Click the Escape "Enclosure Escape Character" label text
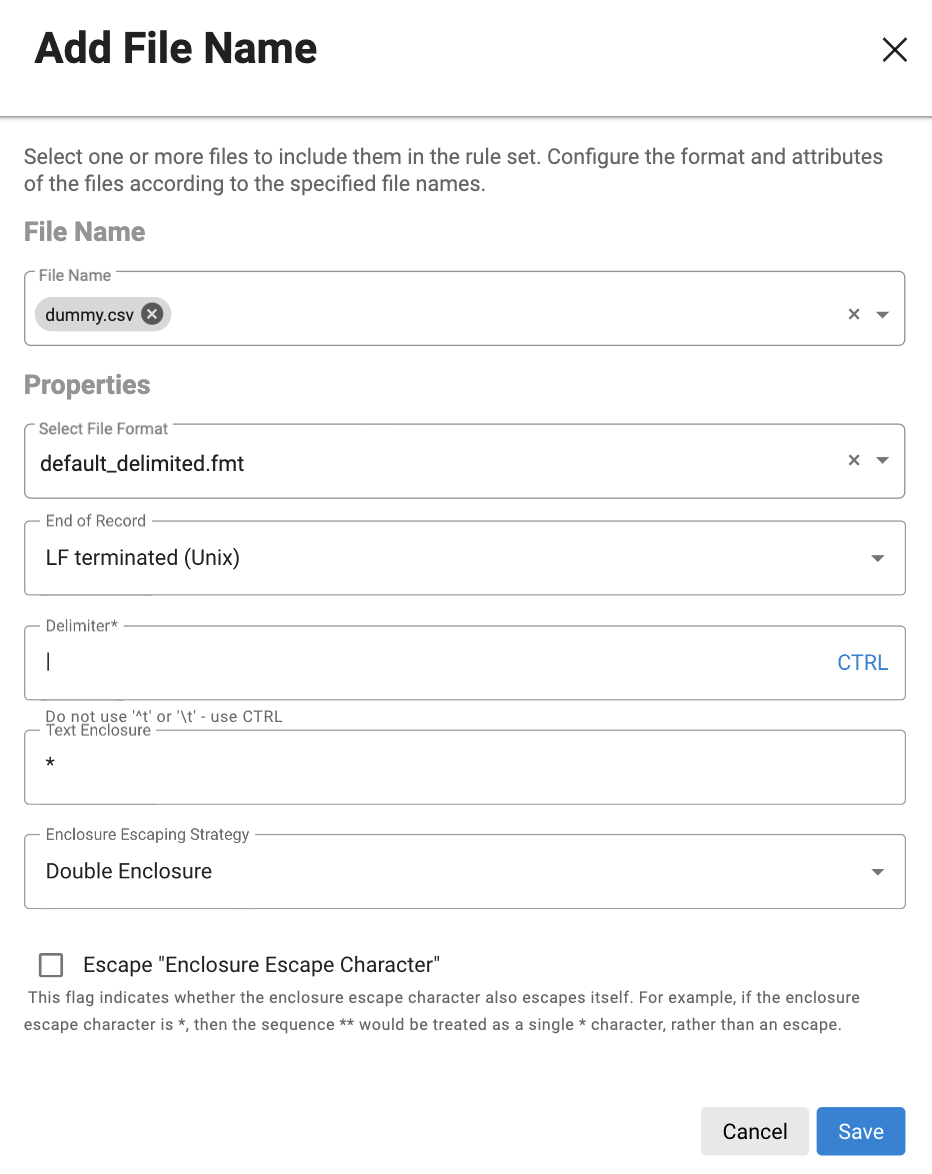Image resolution: width=932 pixels, height=1174 pixels. pos(261,965)
